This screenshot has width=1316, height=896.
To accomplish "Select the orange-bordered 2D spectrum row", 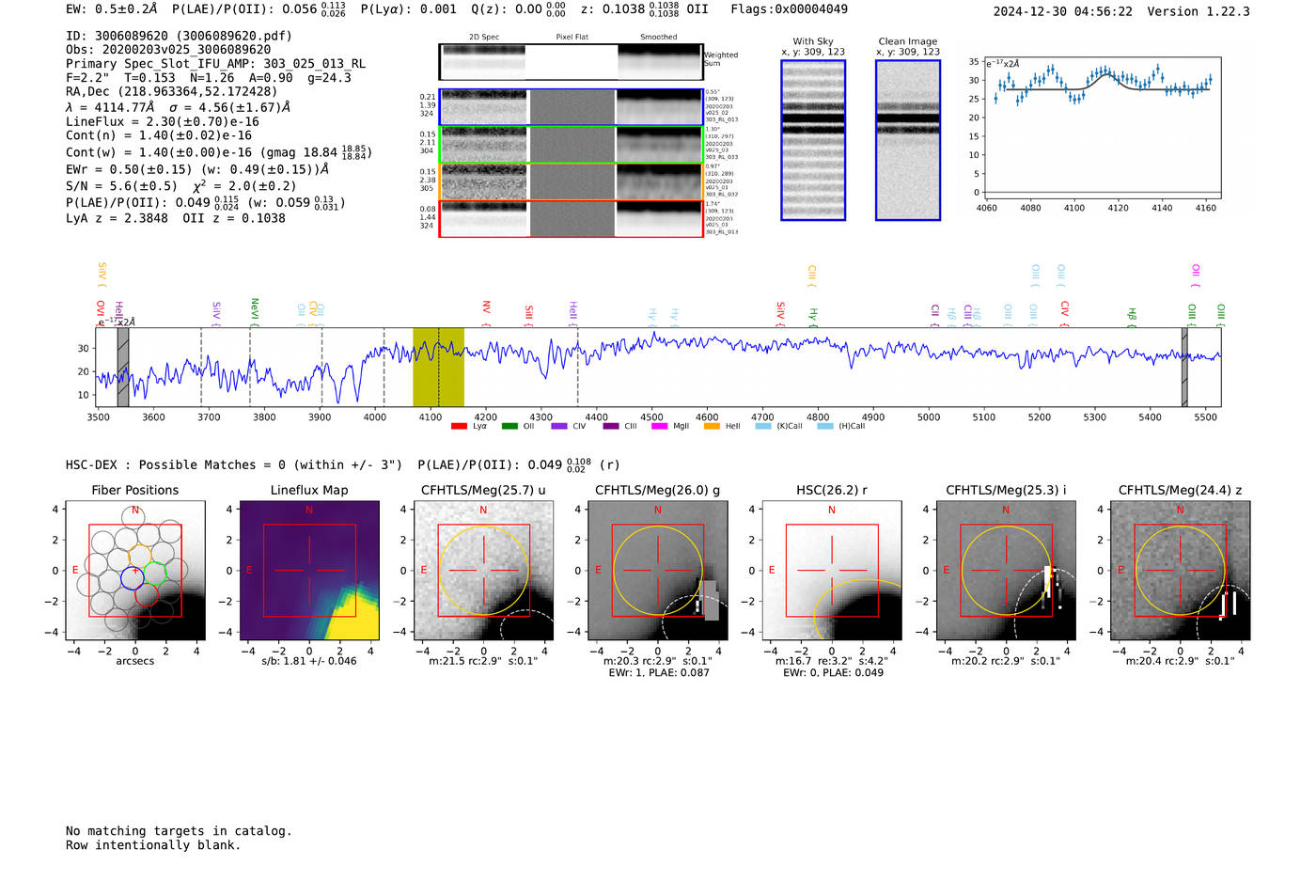I will point(571,181).
